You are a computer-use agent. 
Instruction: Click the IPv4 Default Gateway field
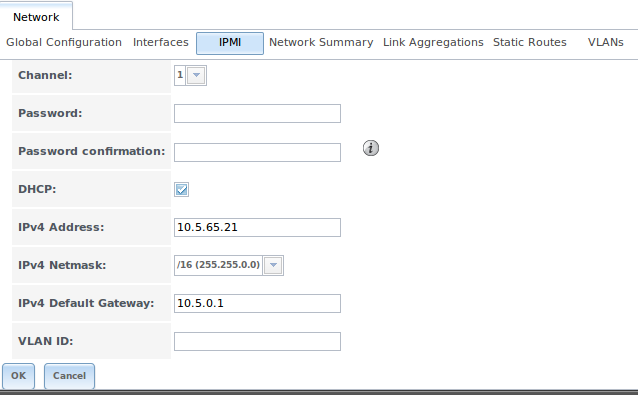pos(257,303)
